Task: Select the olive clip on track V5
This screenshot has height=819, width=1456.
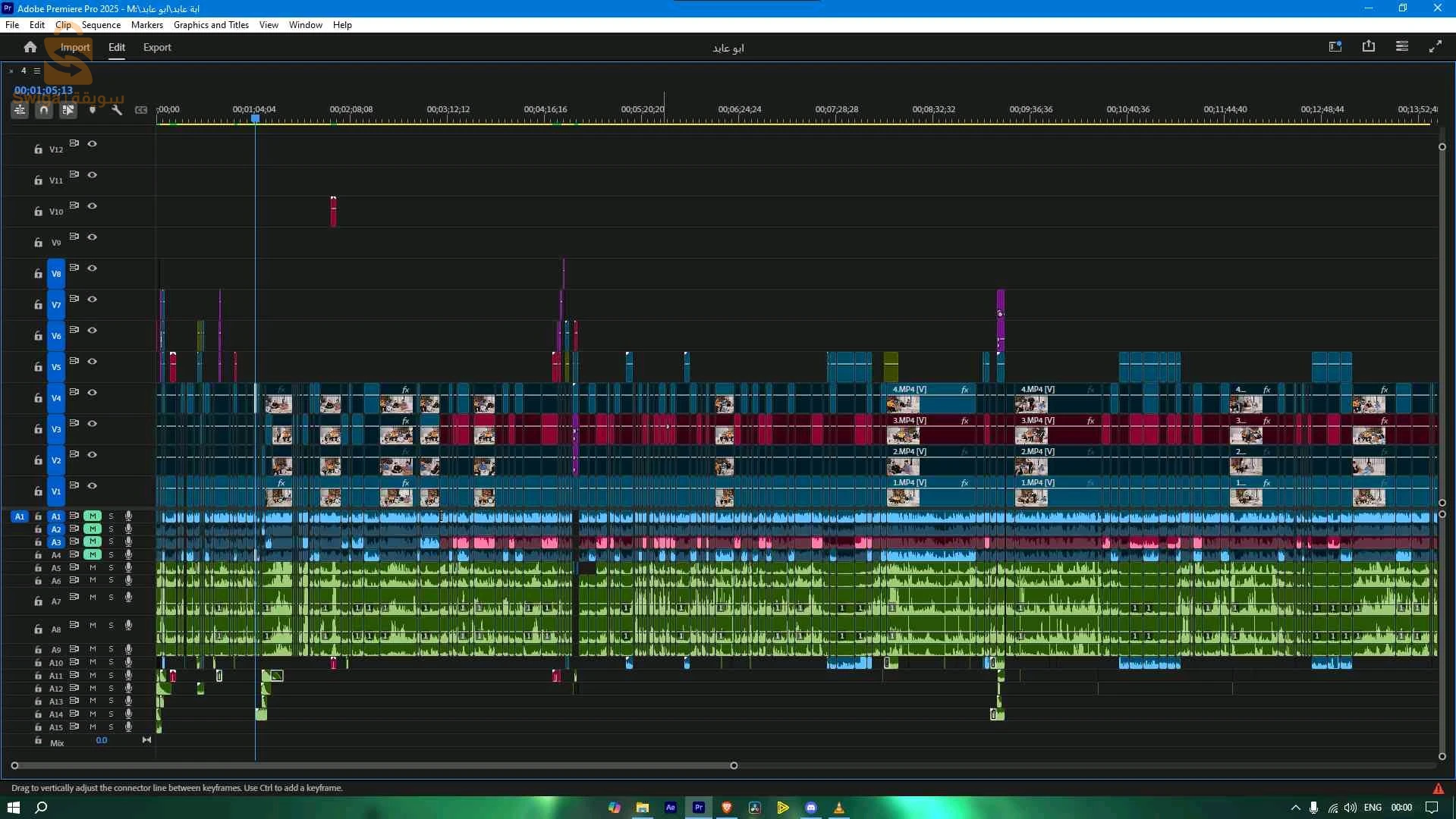Action: pos(891,367)
